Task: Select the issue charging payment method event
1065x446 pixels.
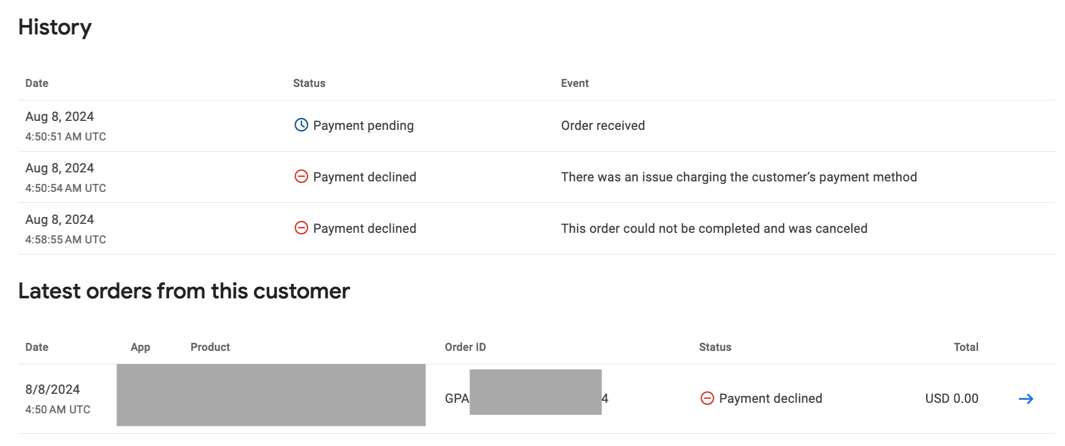Action: pos(739,177)
